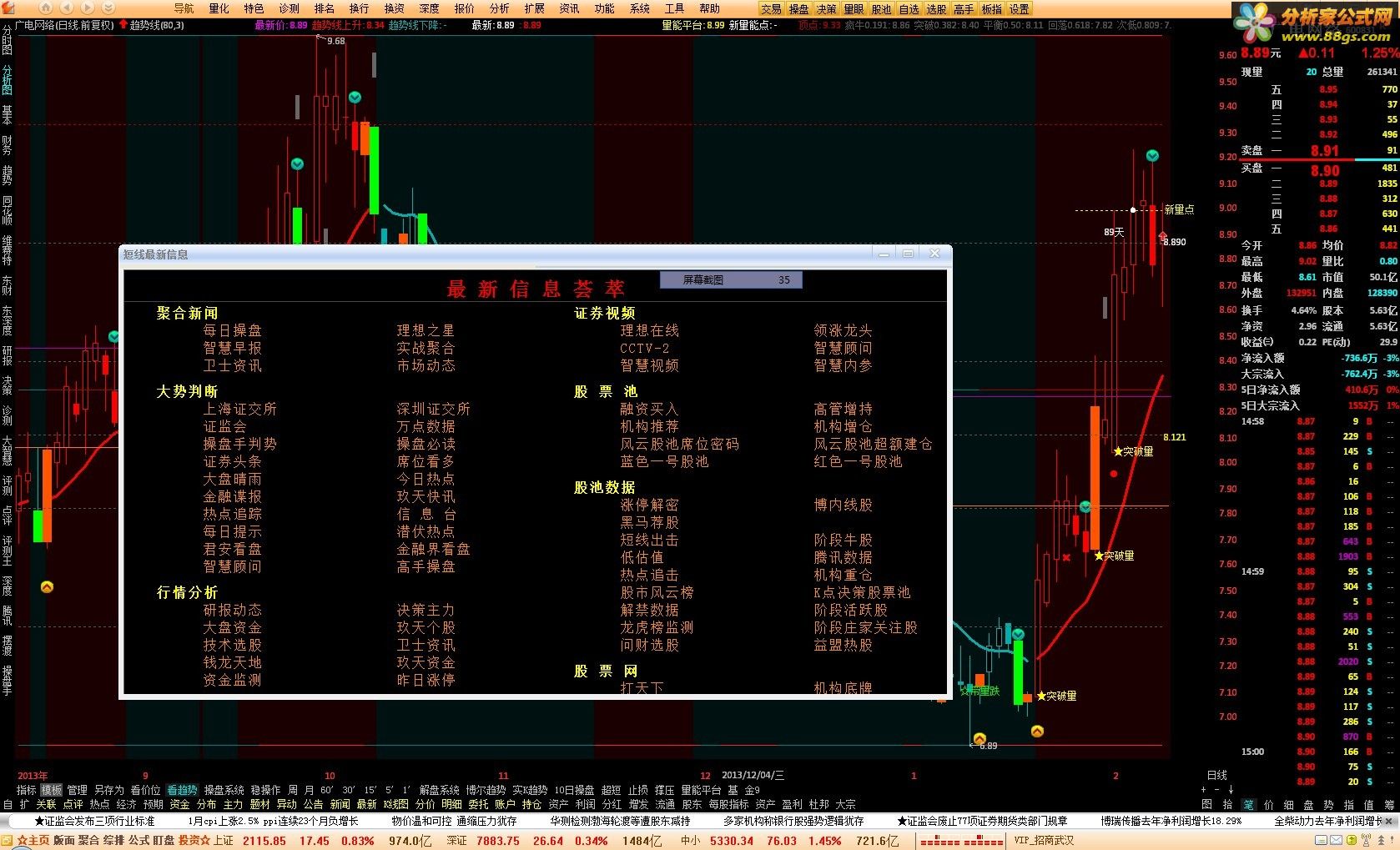Viewport: 1400px width, 850px height.
Task: Click the 新量点 marker on chart
Action: coord(1178,209)
